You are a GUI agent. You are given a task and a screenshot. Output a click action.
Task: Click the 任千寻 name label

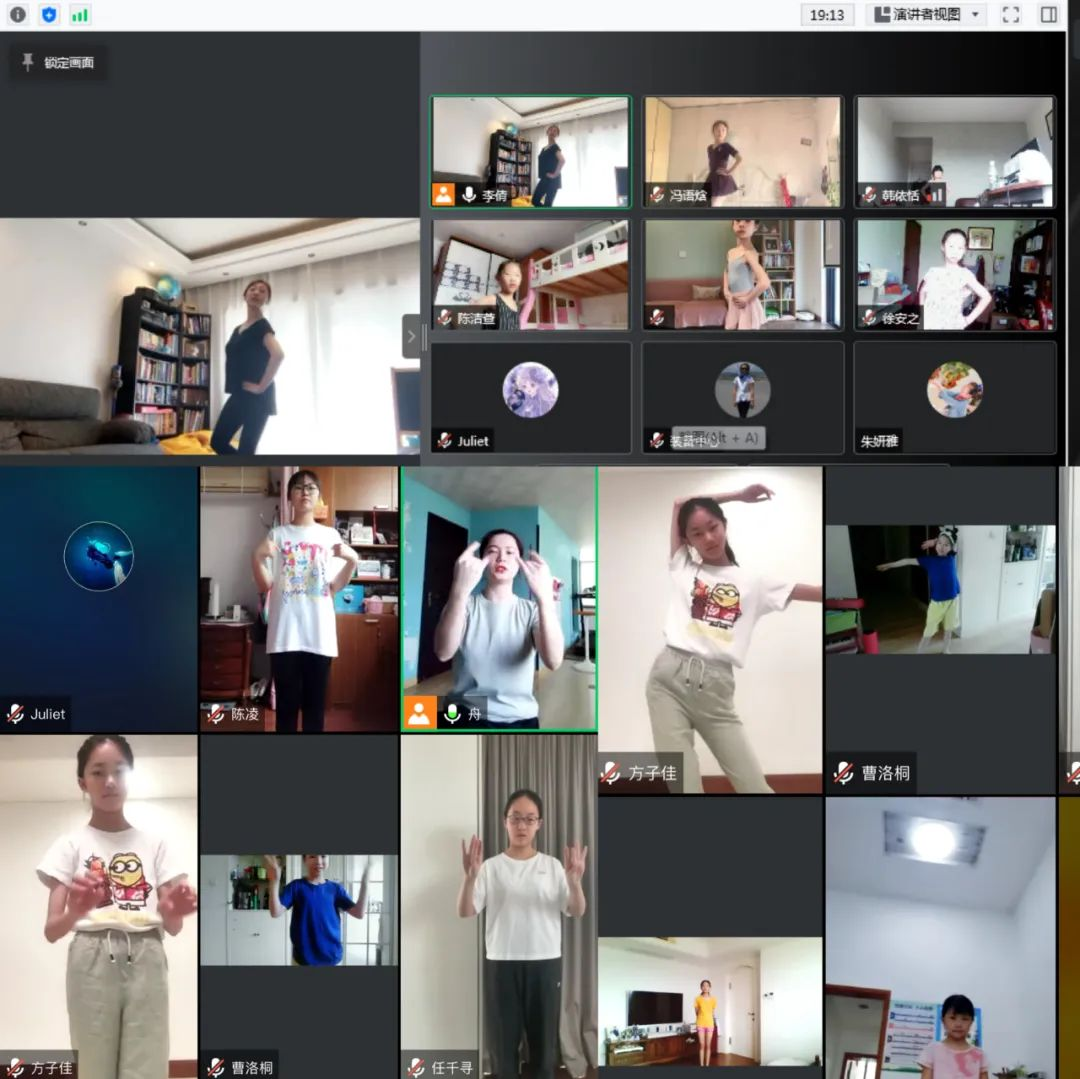point(452,1068)
